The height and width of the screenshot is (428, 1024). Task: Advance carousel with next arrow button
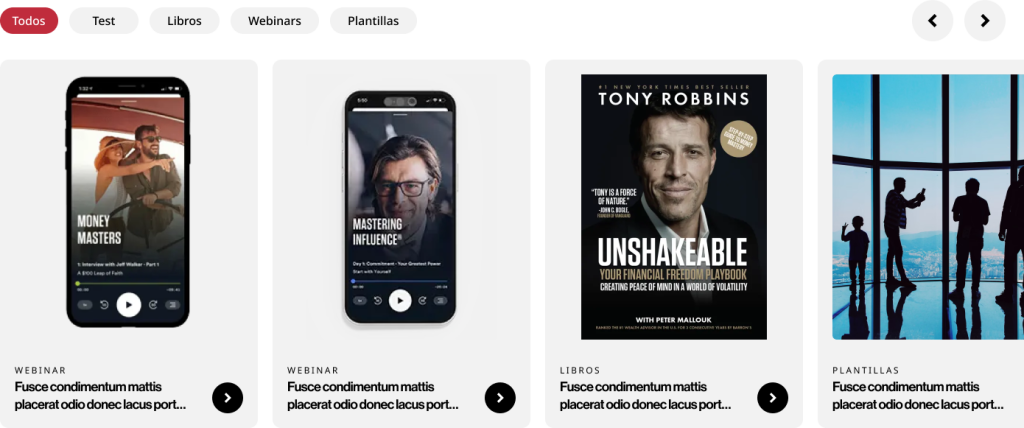(x=984, y=21)
